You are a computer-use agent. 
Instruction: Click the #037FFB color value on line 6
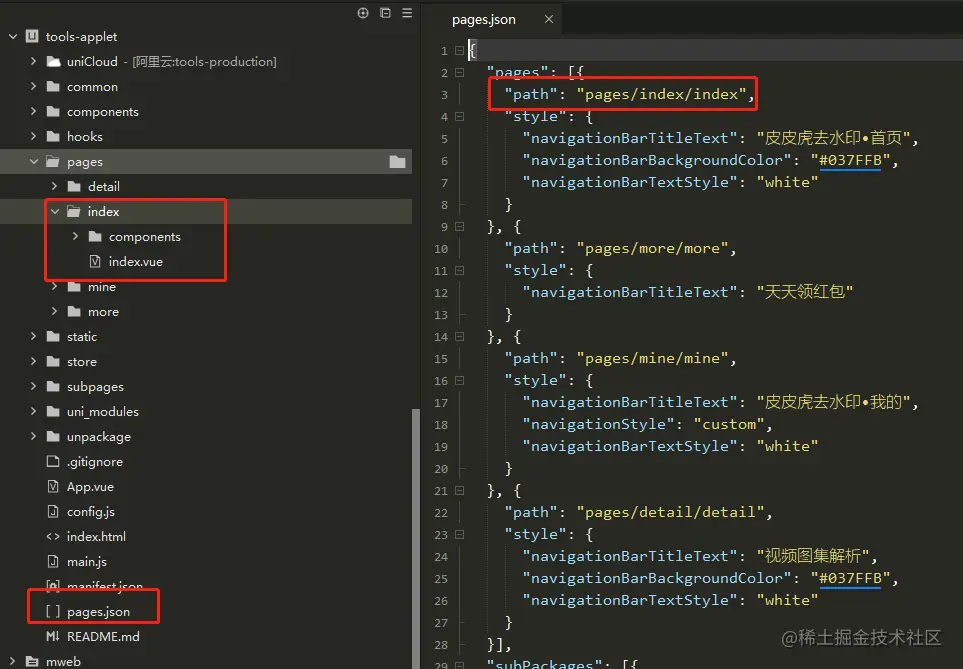tap(850, 160)
